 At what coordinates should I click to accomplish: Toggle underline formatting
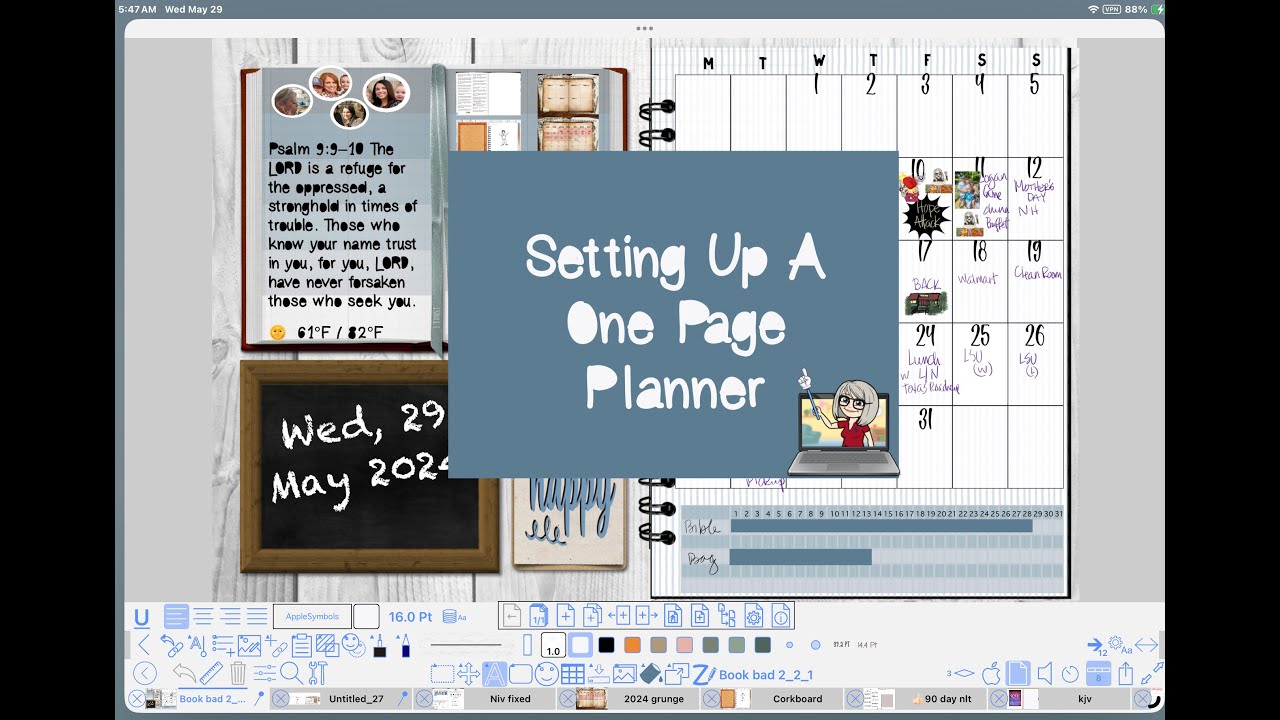click(141, 617)
